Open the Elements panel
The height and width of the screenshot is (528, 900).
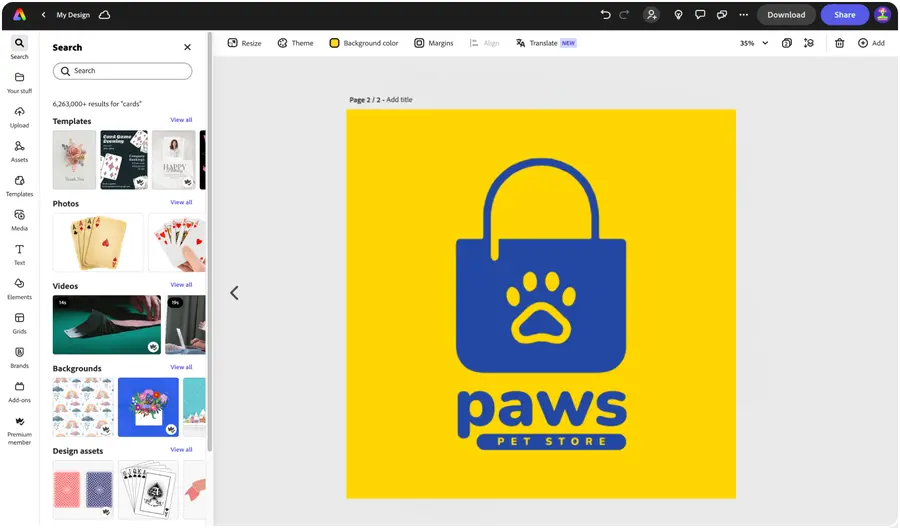[x=19, y=289]
